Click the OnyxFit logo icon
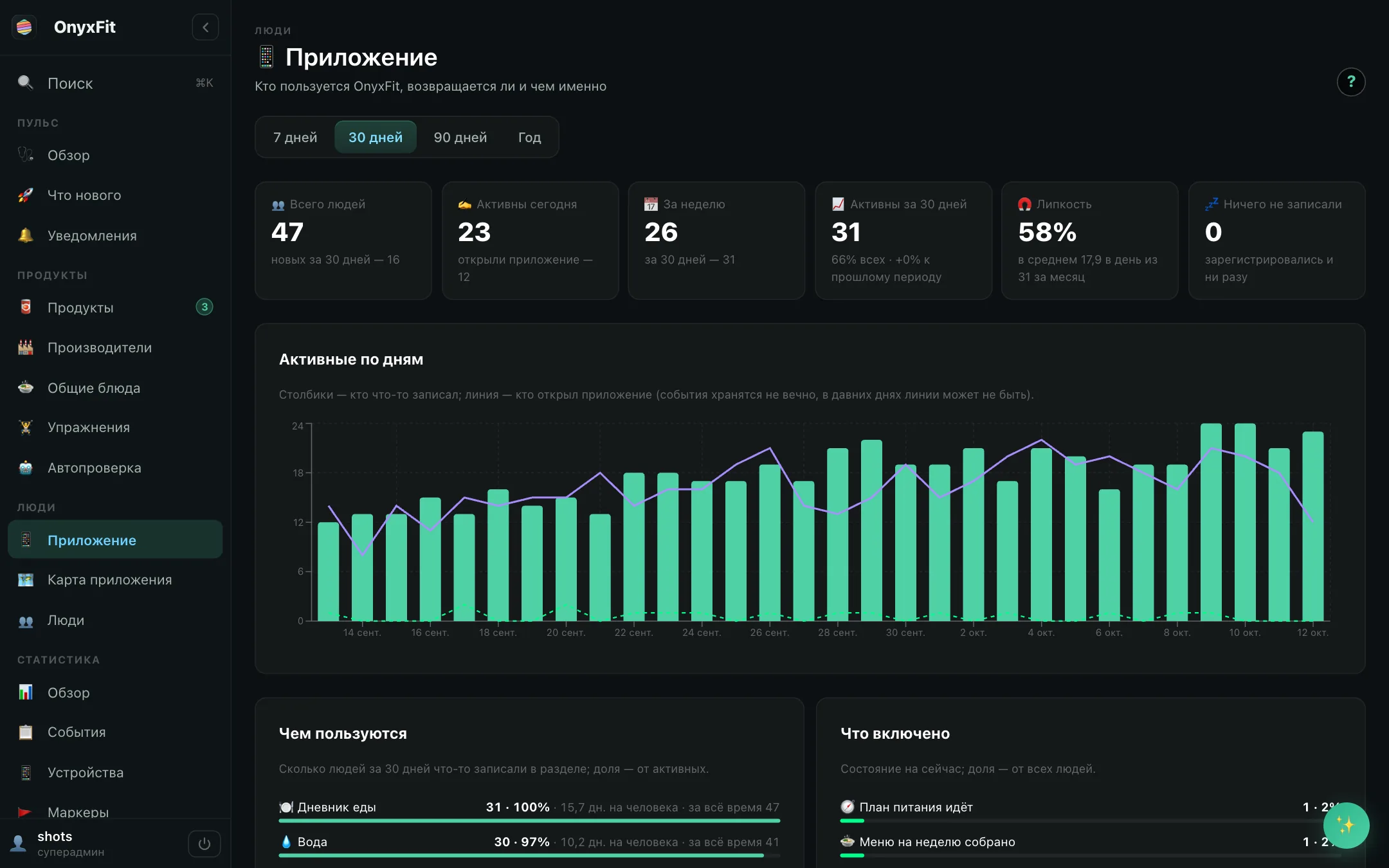Viewport: 1389px width, 868px height. pyautogui.click(x=24, y=27)
